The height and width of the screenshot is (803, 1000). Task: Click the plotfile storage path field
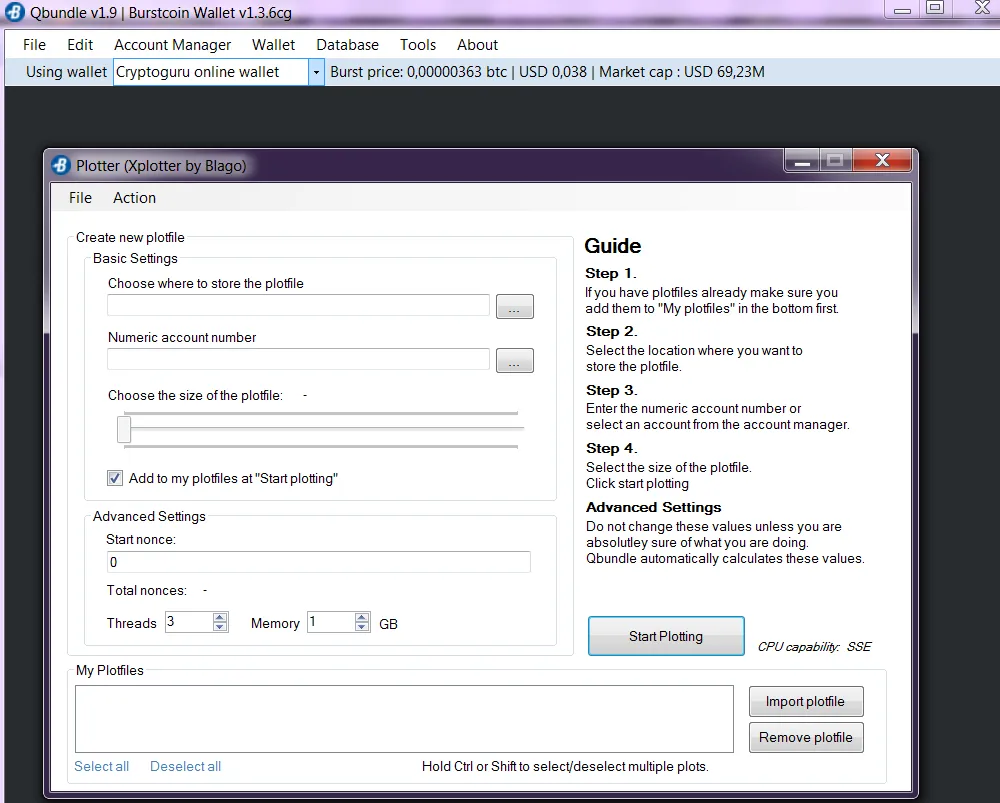click(298, 306)
